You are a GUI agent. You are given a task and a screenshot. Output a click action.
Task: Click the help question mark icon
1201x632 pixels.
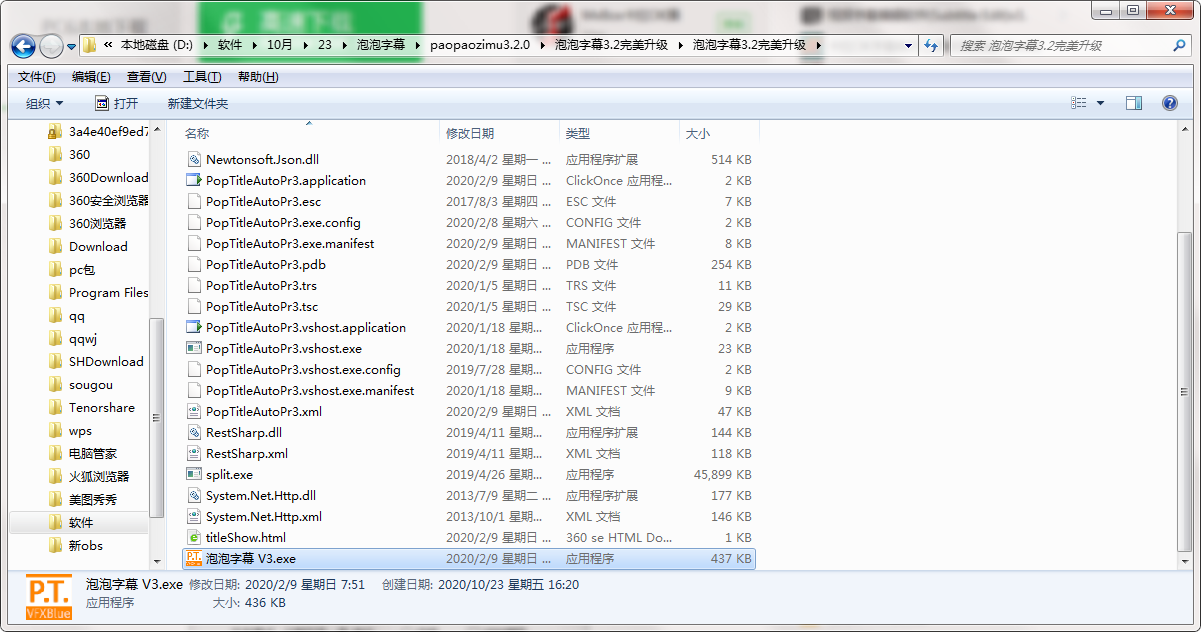point(1169,103)
